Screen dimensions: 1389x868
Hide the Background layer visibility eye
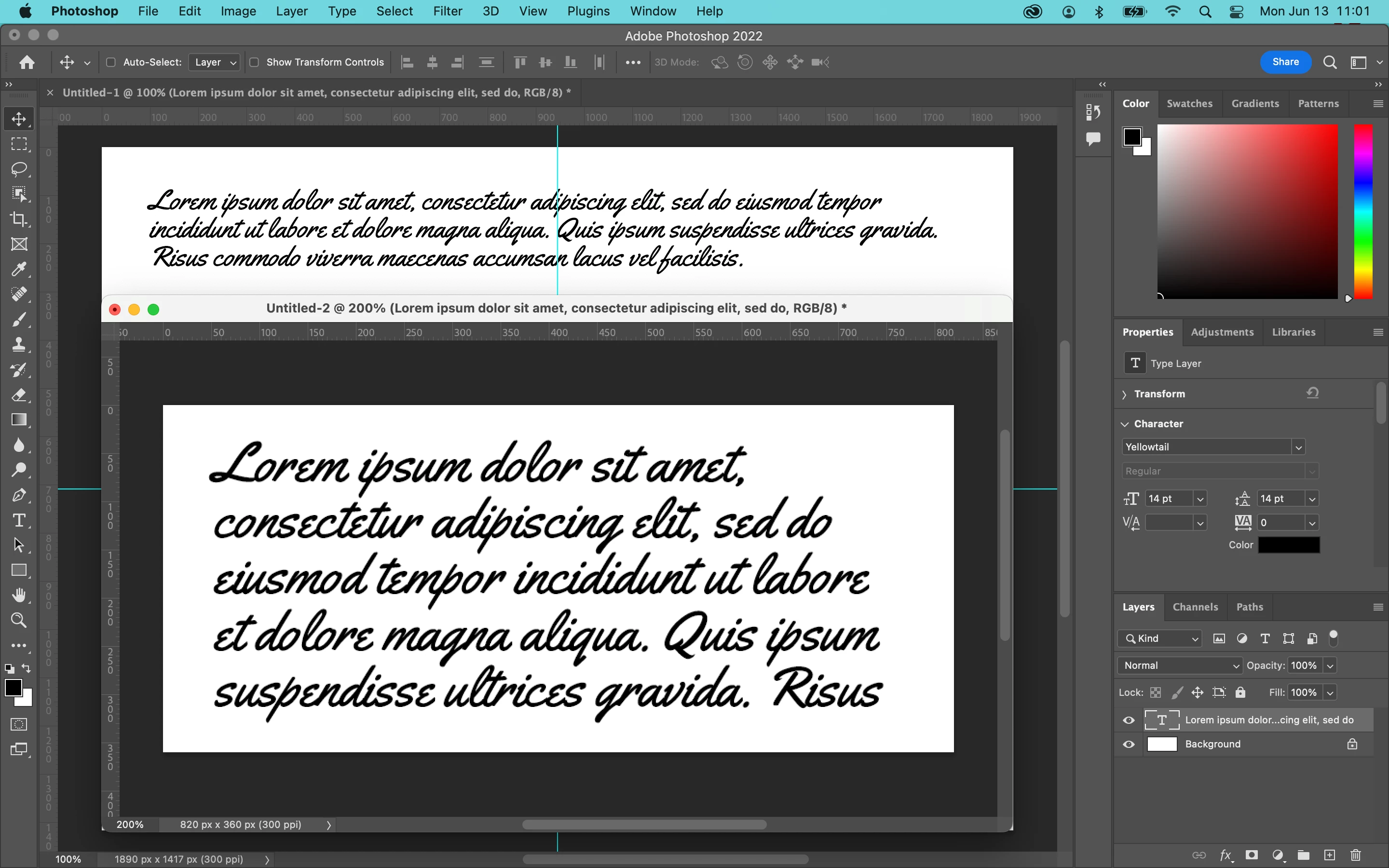1129,745
